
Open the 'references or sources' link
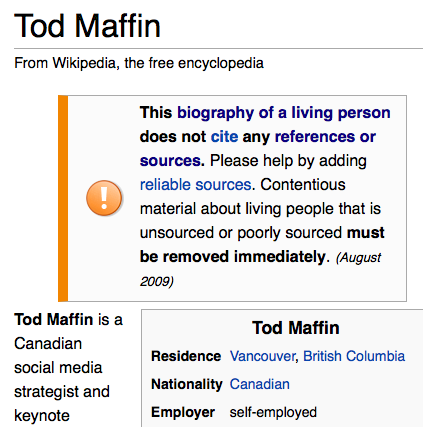pos(258,149)
